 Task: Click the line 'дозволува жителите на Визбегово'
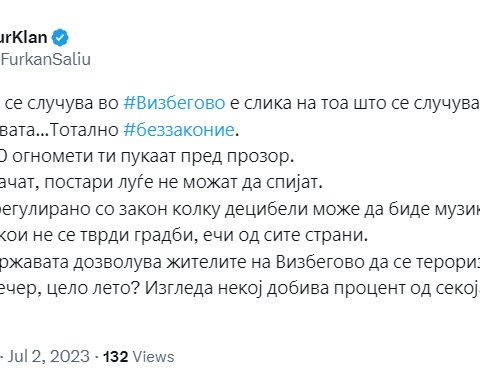(x=240, y=262)
